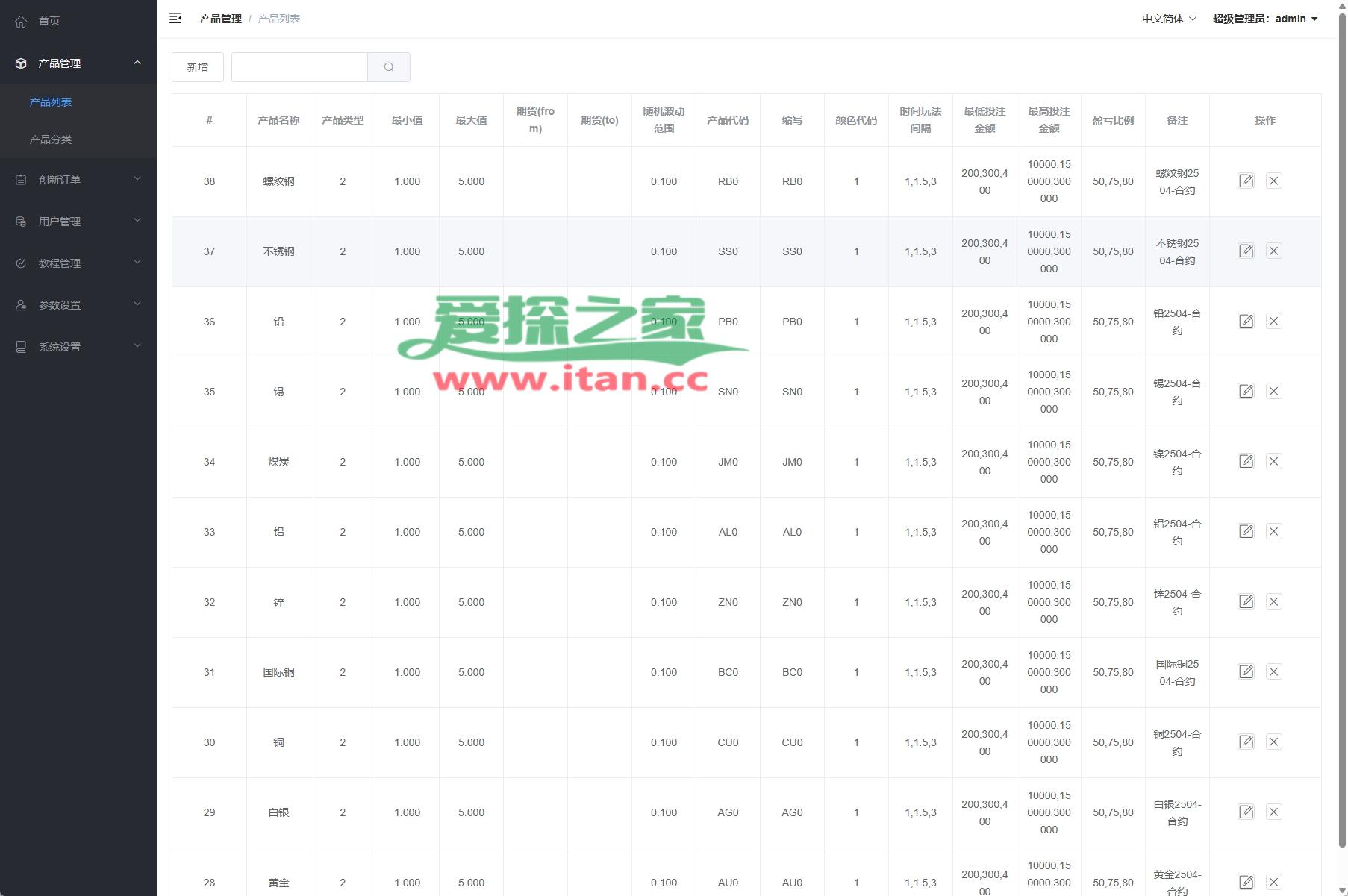Screen dimensions: 1348x896
Task: Open the admin account dropdown
Action: coord(1264,19)
